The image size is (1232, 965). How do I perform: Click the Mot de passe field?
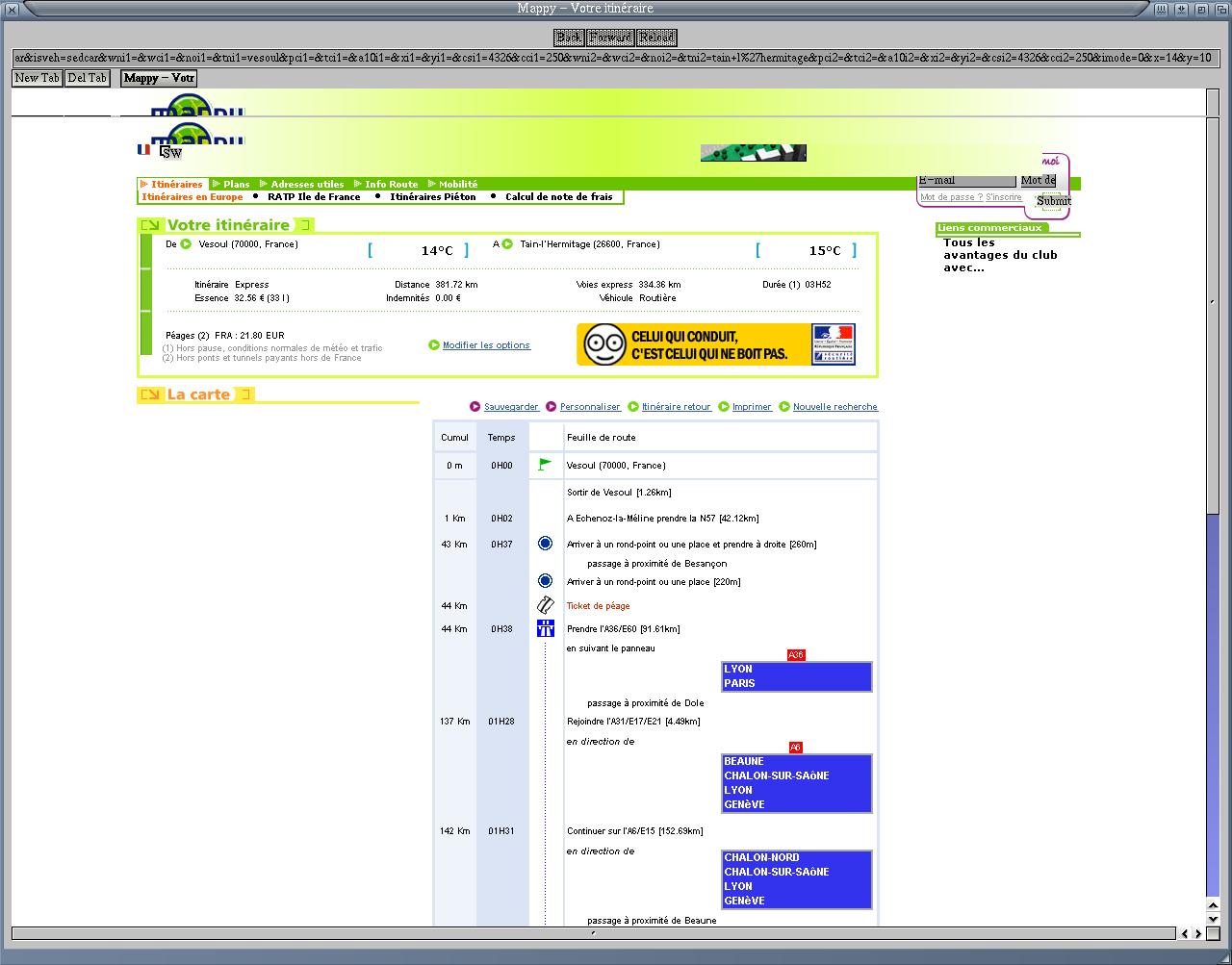pyautogui.click(x=1039, y=180)
